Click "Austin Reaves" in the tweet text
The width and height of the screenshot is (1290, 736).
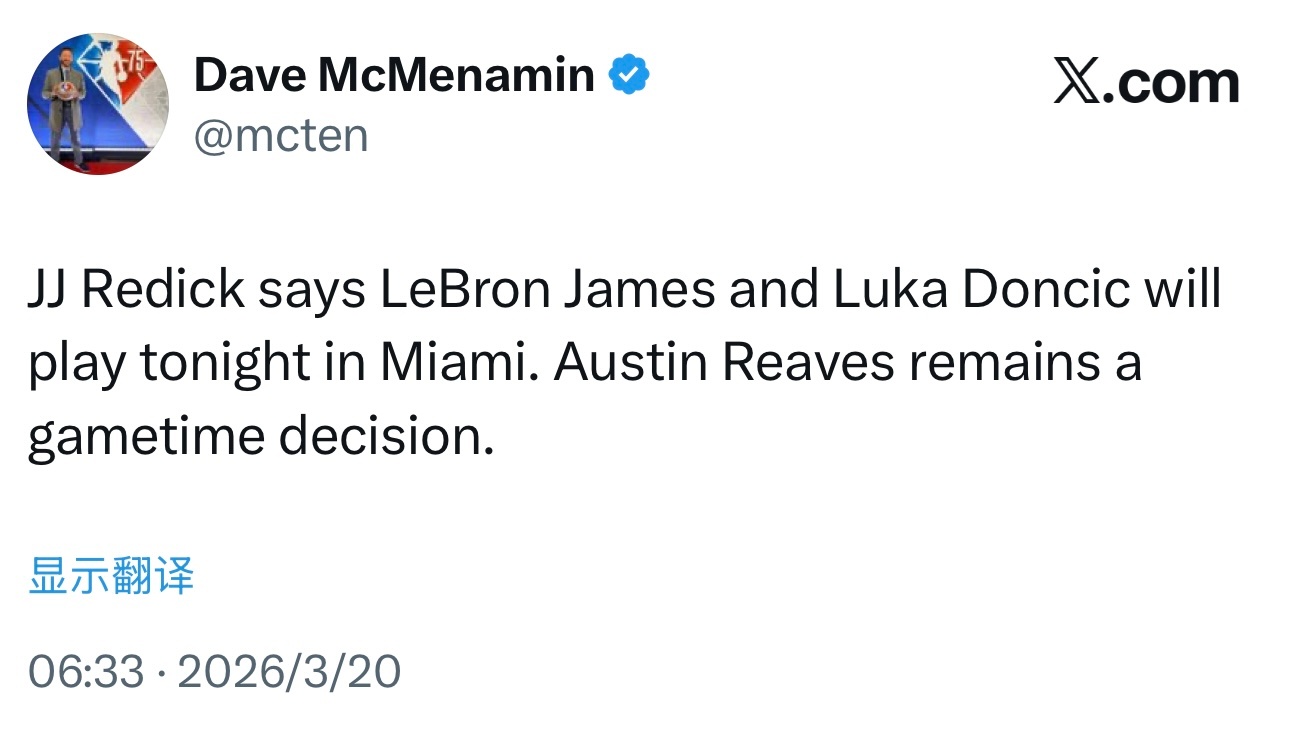[725, 363]
